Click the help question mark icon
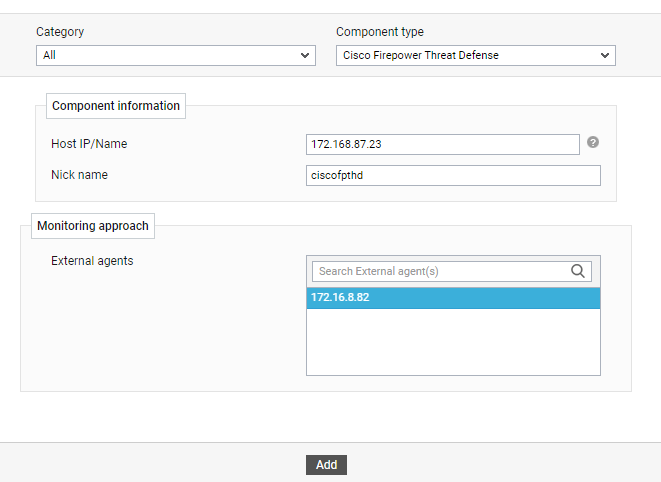661x482 pixels. [593, 143]
